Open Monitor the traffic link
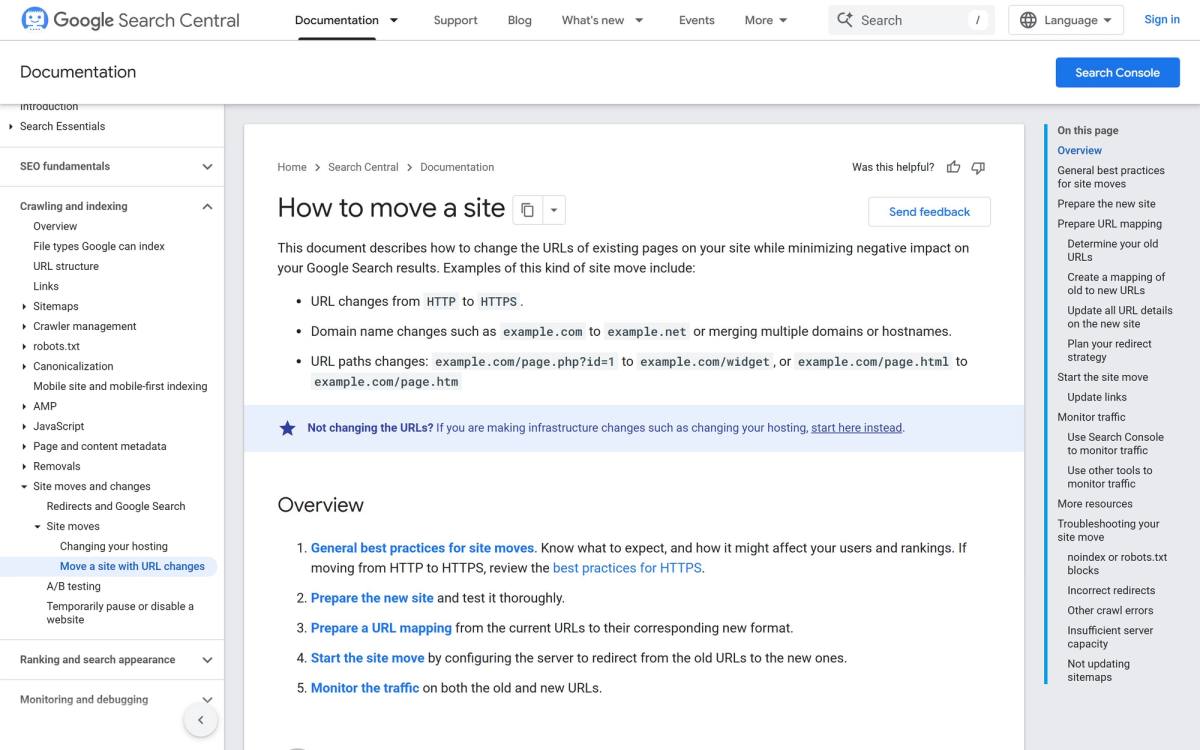The height and width of the screenshot is (750, 1200). (x=365, y=688)
